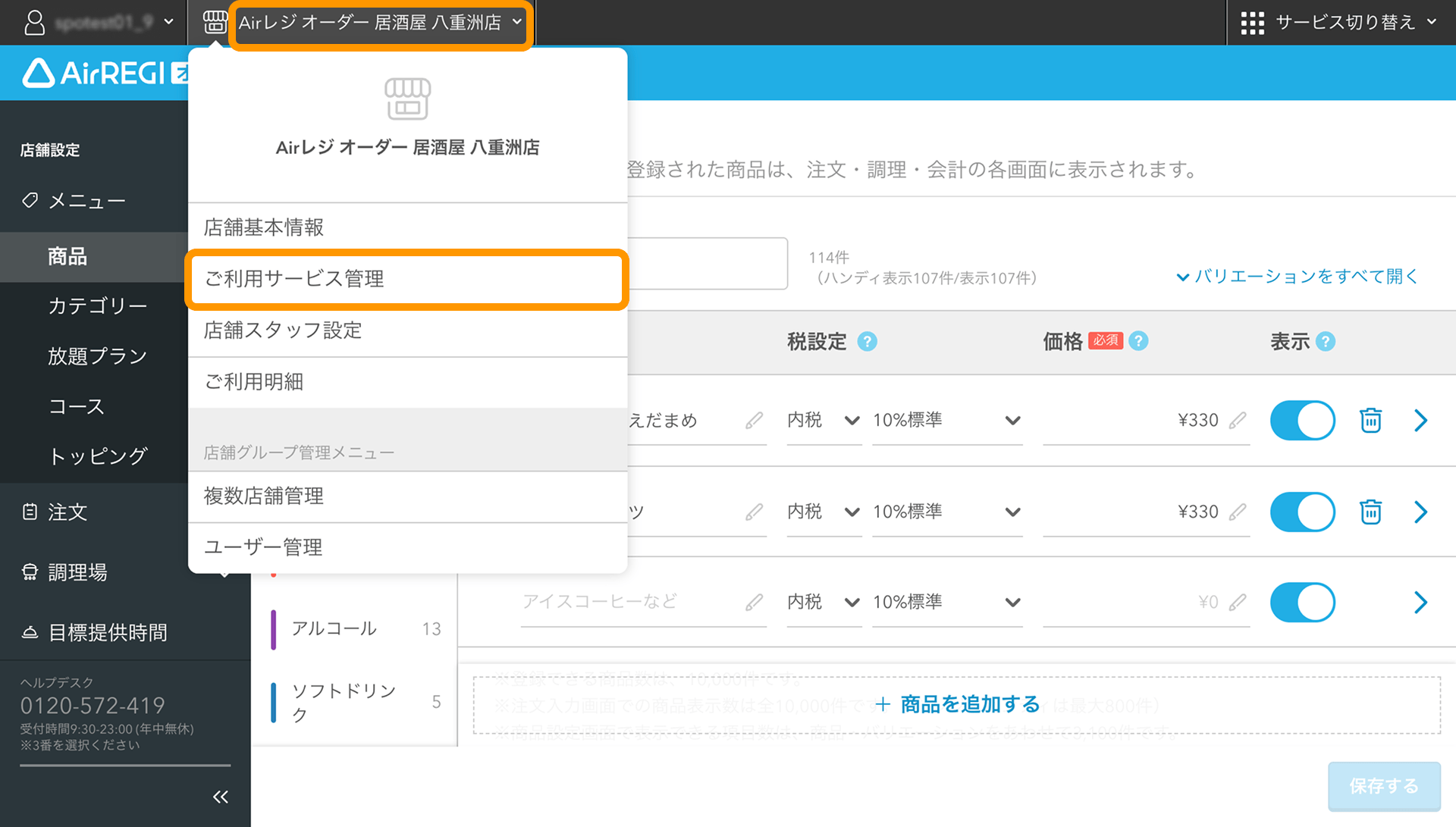1456x827 pixels.
Task: Open details arrow for ¥0 row
Action: [1421, 602]
